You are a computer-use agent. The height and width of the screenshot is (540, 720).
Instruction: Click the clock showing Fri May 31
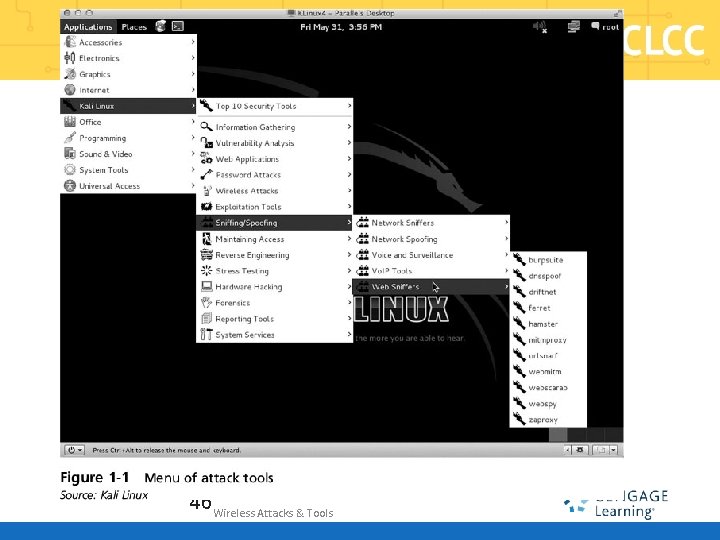(341, 27)
